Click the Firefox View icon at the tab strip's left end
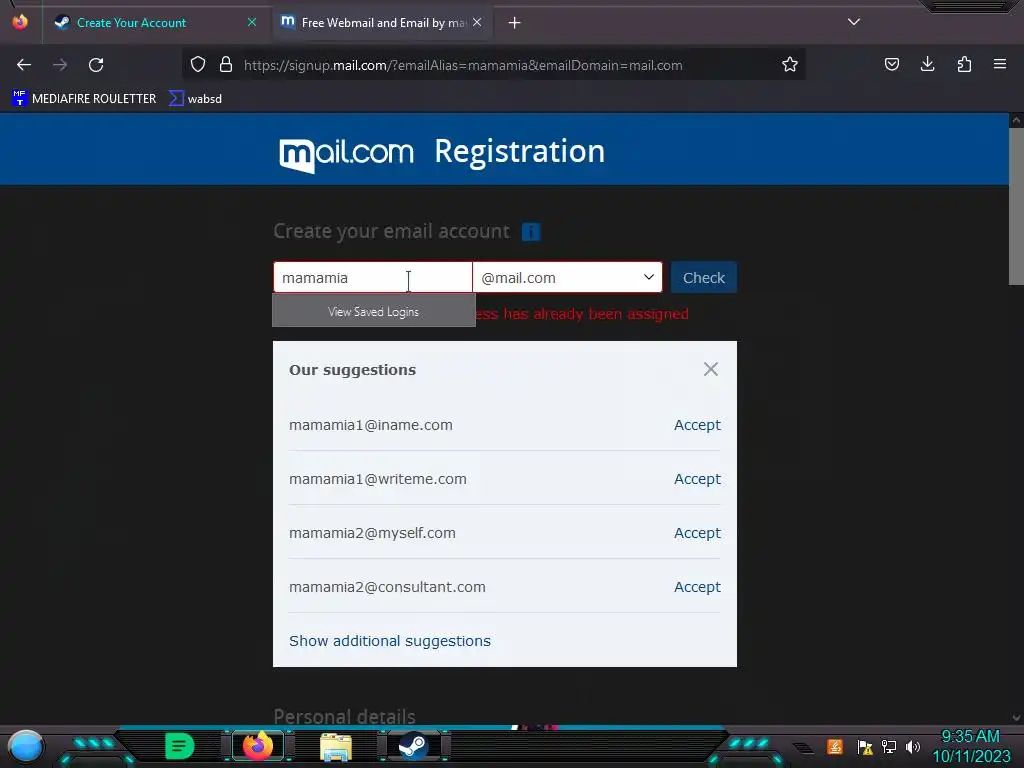 20,22
